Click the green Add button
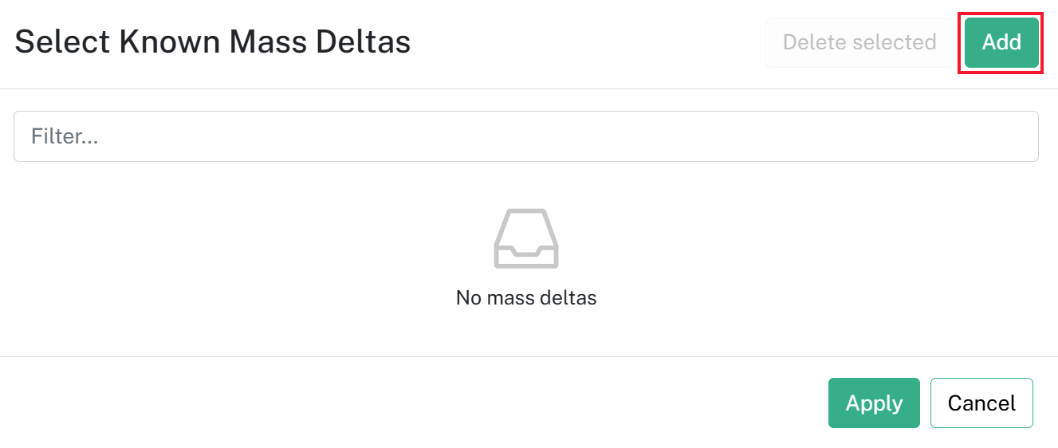This screenshot has width=1058, height=448. coord(1001,43)
